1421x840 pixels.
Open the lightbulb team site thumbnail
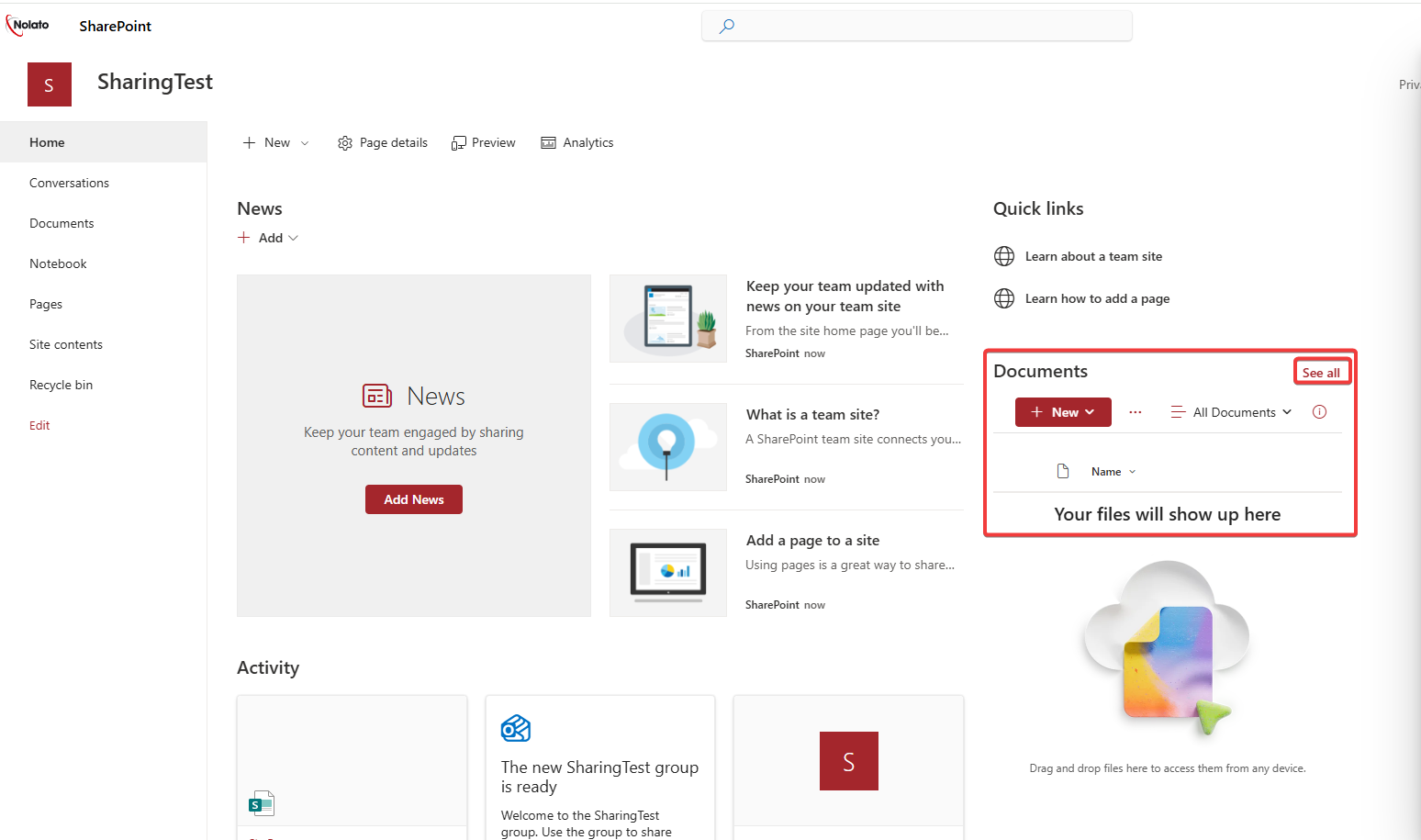click(x=668, y=447)
